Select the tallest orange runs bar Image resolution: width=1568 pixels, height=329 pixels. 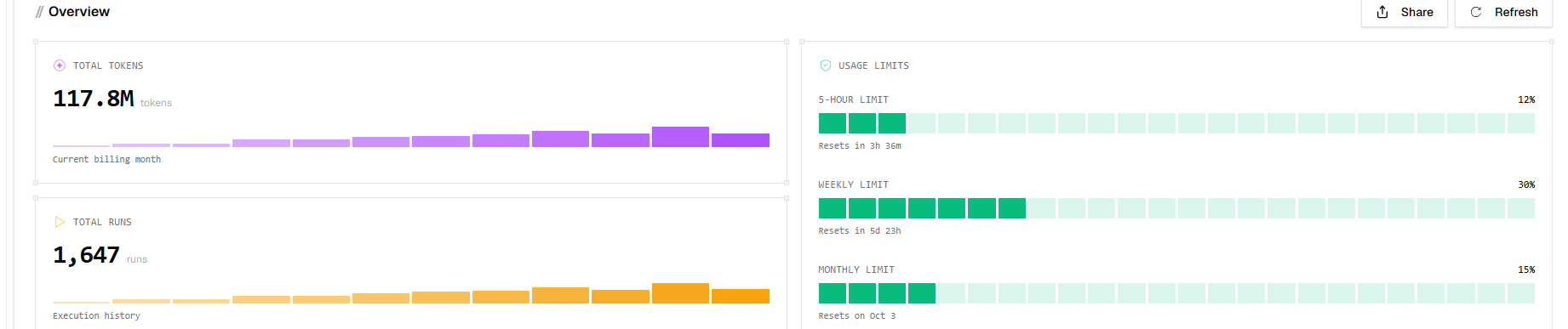click(x=680, y=293)
